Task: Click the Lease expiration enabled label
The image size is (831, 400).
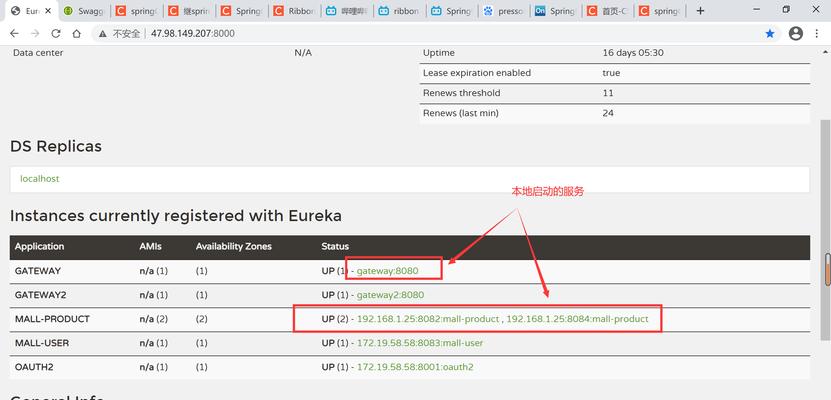Action: tap(476, 73)
